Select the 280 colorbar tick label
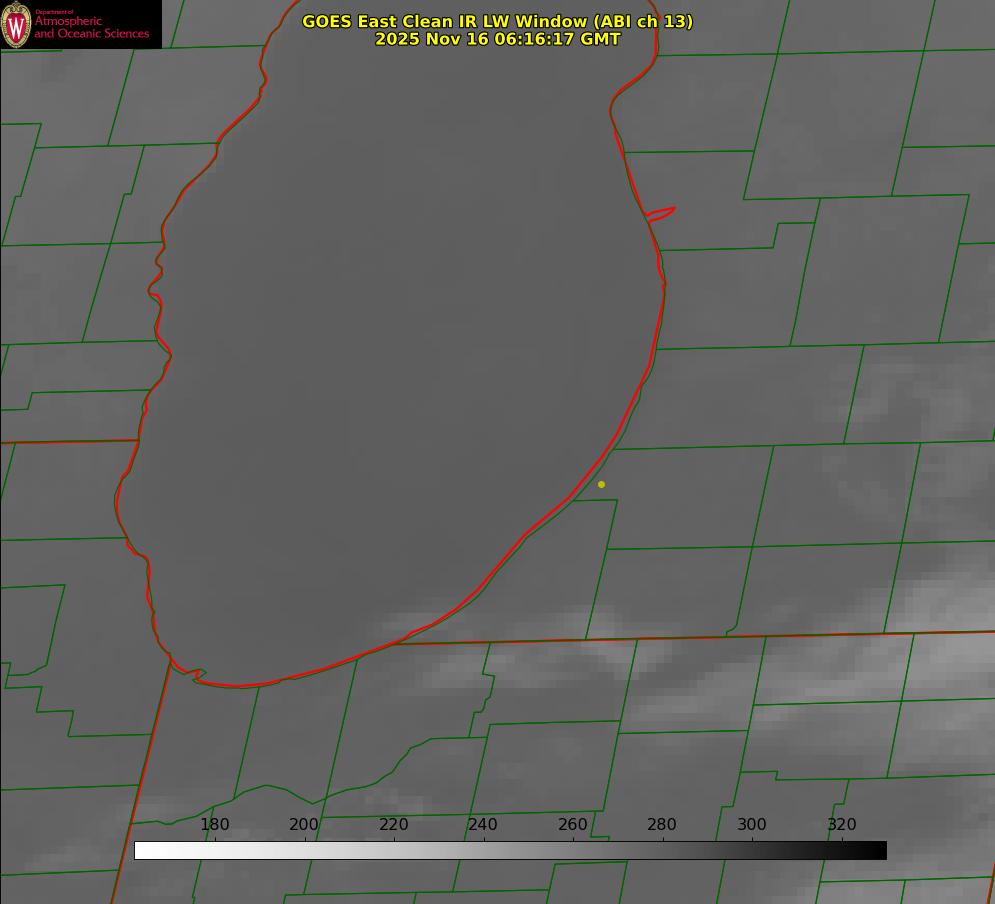This screenshot has width=995, height=904. coord(662,825)
